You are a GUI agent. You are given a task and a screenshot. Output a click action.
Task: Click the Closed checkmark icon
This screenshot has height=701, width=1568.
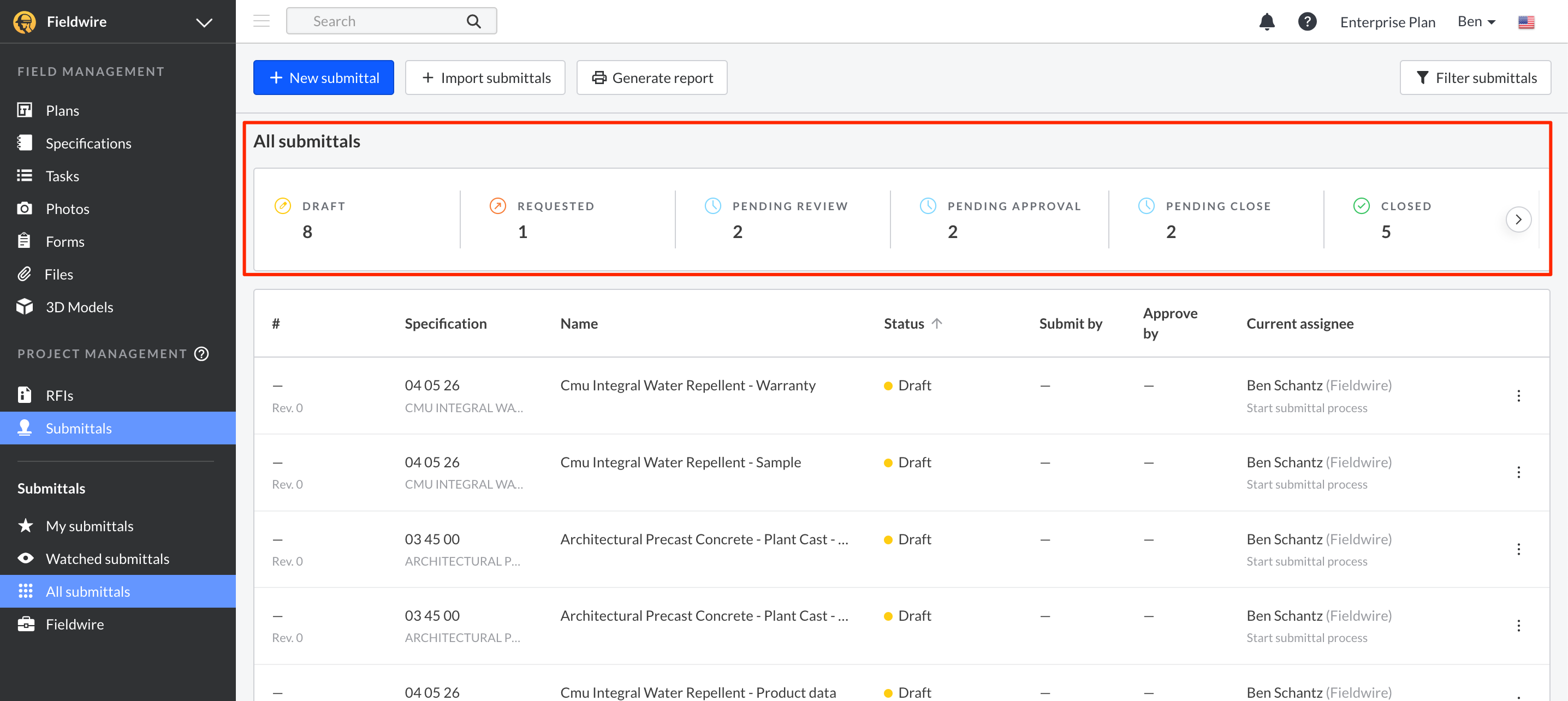pyautogui.click(x=1361, y=206)
